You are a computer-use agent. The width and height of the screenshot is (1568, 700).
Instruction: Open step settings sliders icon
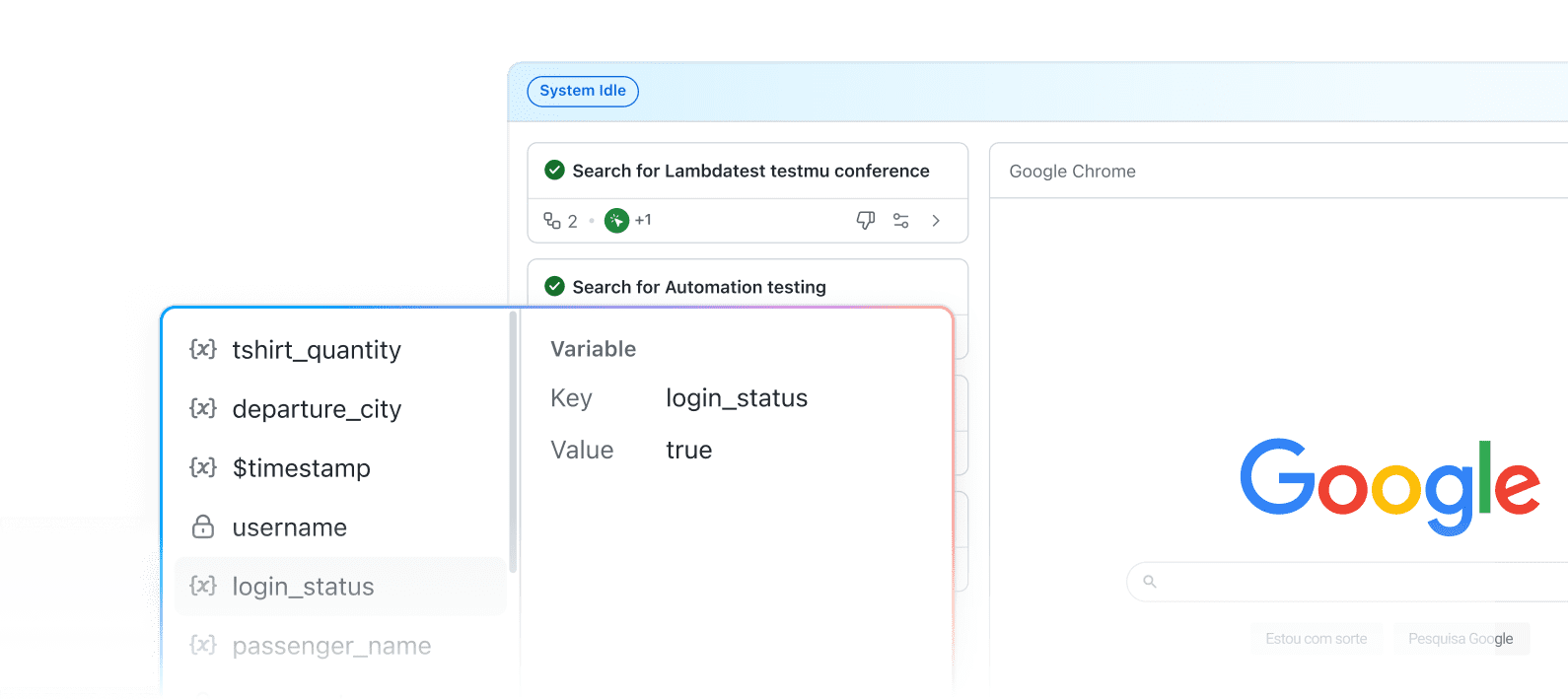tap(900, 220)
